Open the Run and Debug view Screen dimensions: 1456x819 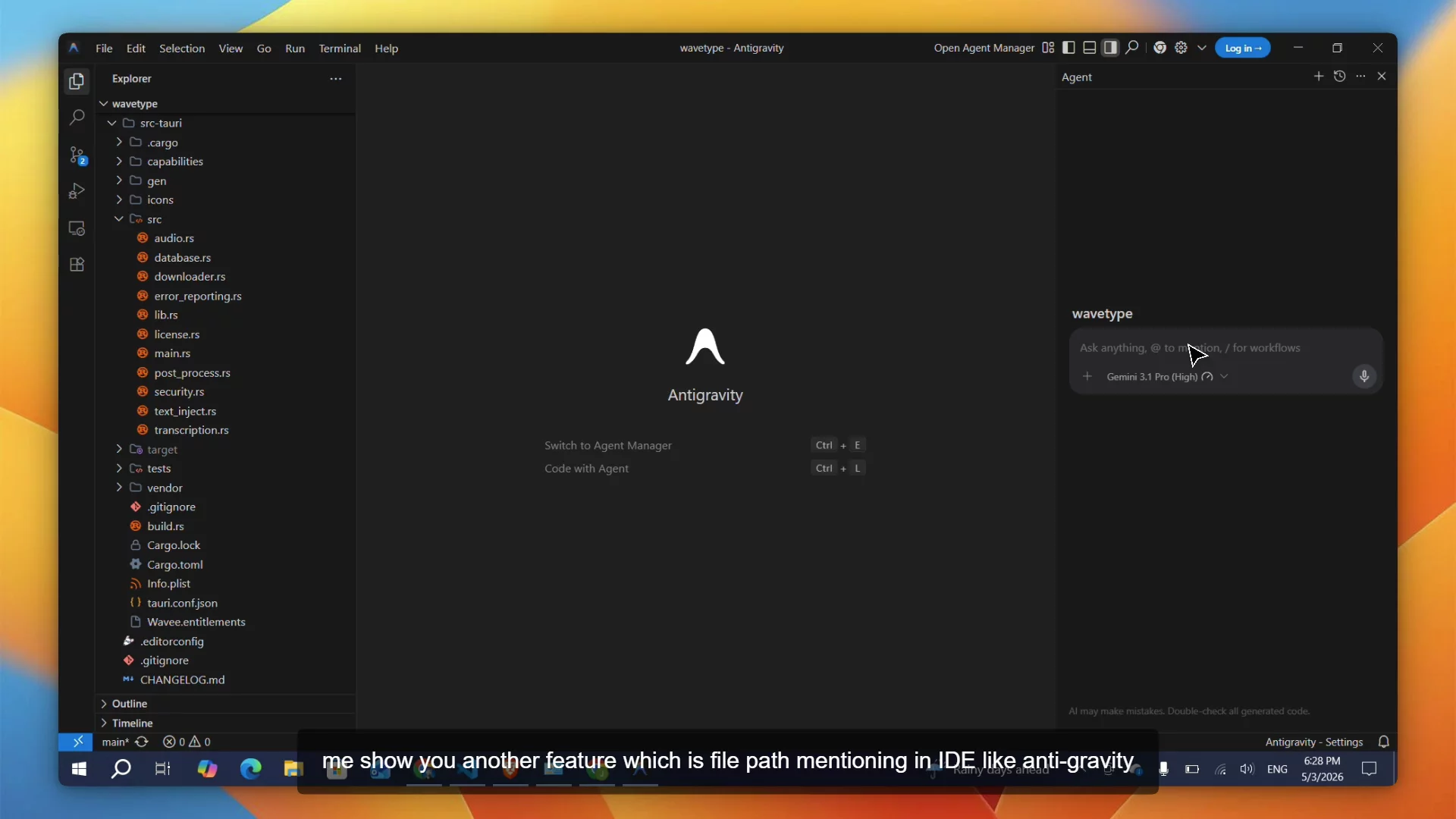coord(77,191)
